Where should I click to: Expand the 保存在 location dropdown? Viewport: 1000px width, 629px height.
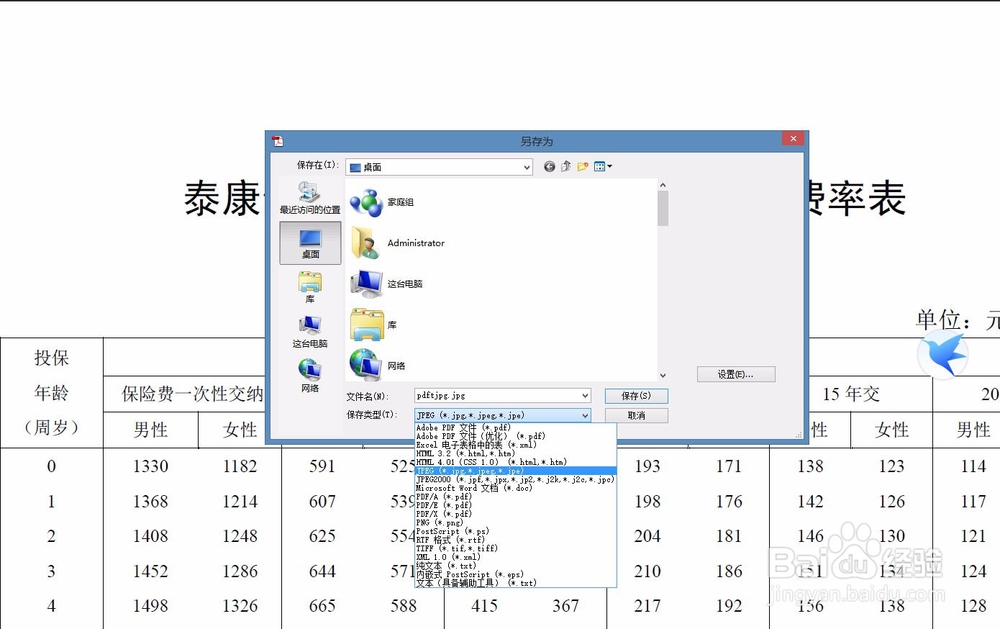[527, 167]
